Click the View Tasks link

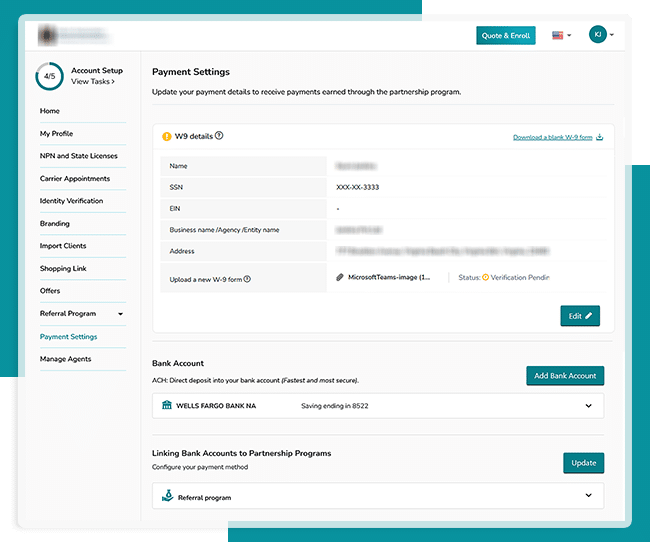coord(92,82)
